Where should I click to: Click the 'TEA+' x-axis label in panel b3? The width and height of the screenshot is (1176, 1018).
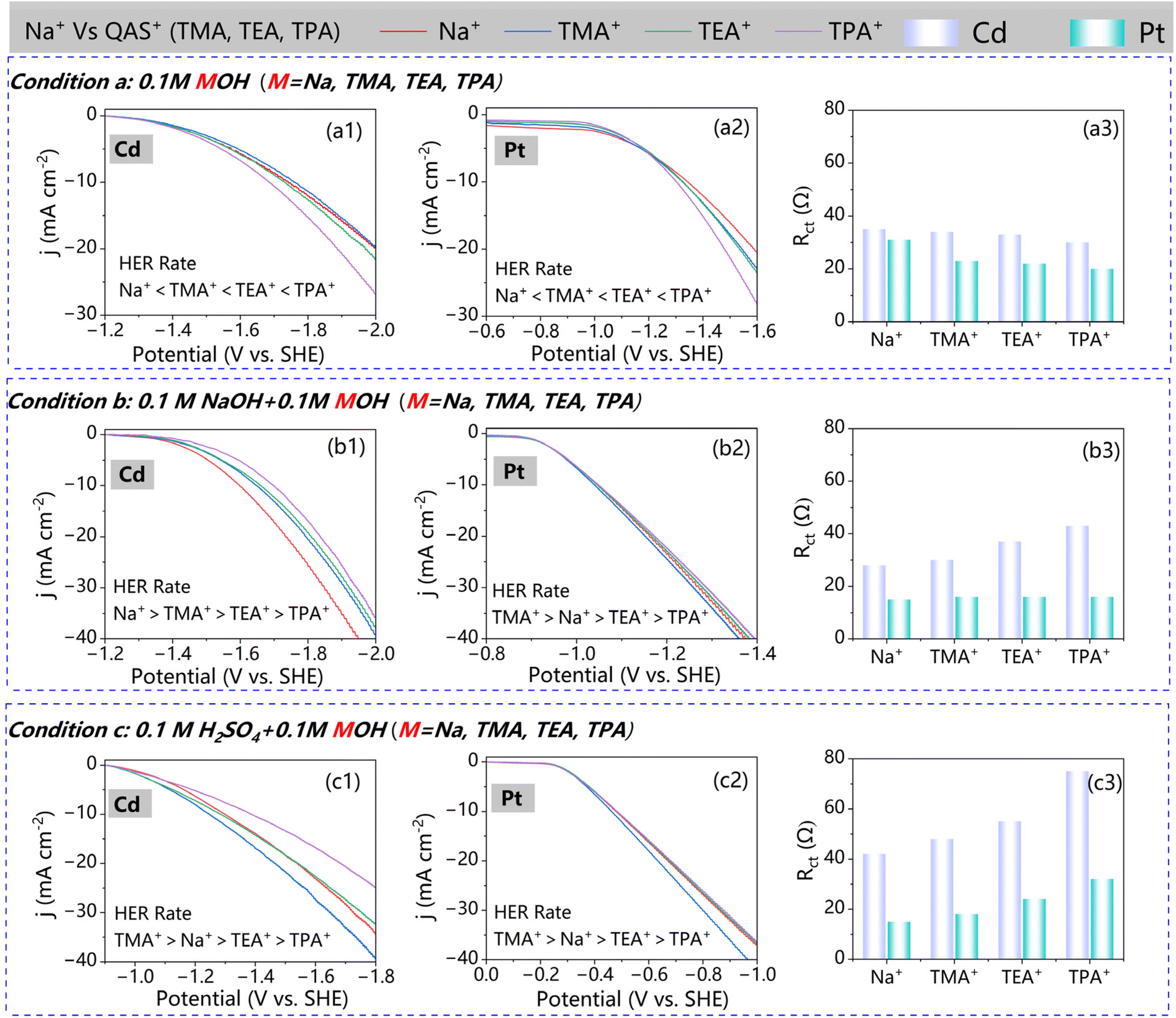tap(1021, 657)
